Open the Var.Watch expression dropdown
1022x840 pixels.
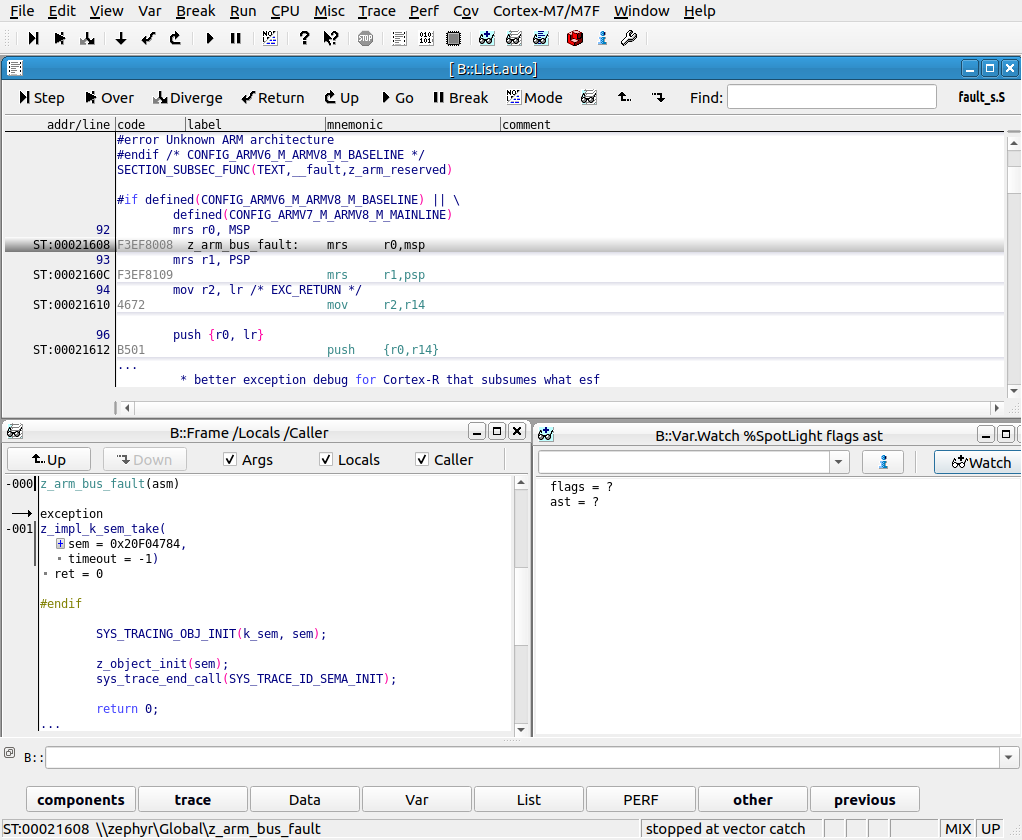pyautogui.click(x=838, y=461)
